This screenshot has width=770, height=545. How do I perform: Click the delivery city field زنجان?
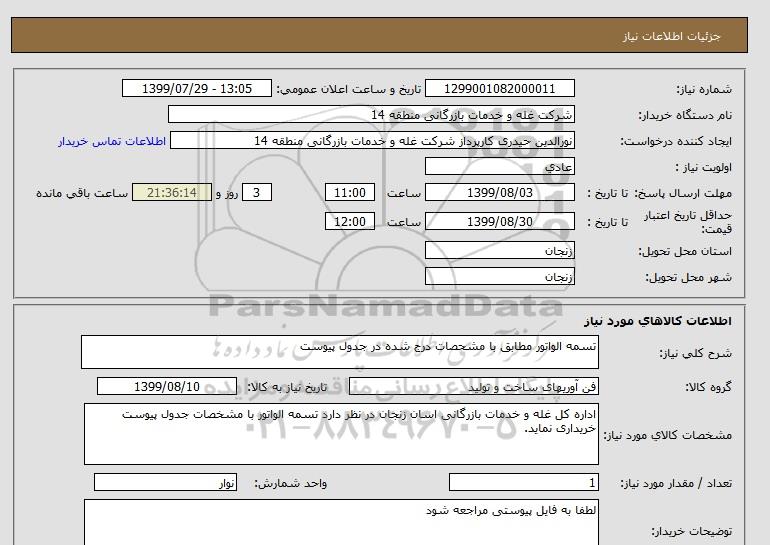coord(499,276)
